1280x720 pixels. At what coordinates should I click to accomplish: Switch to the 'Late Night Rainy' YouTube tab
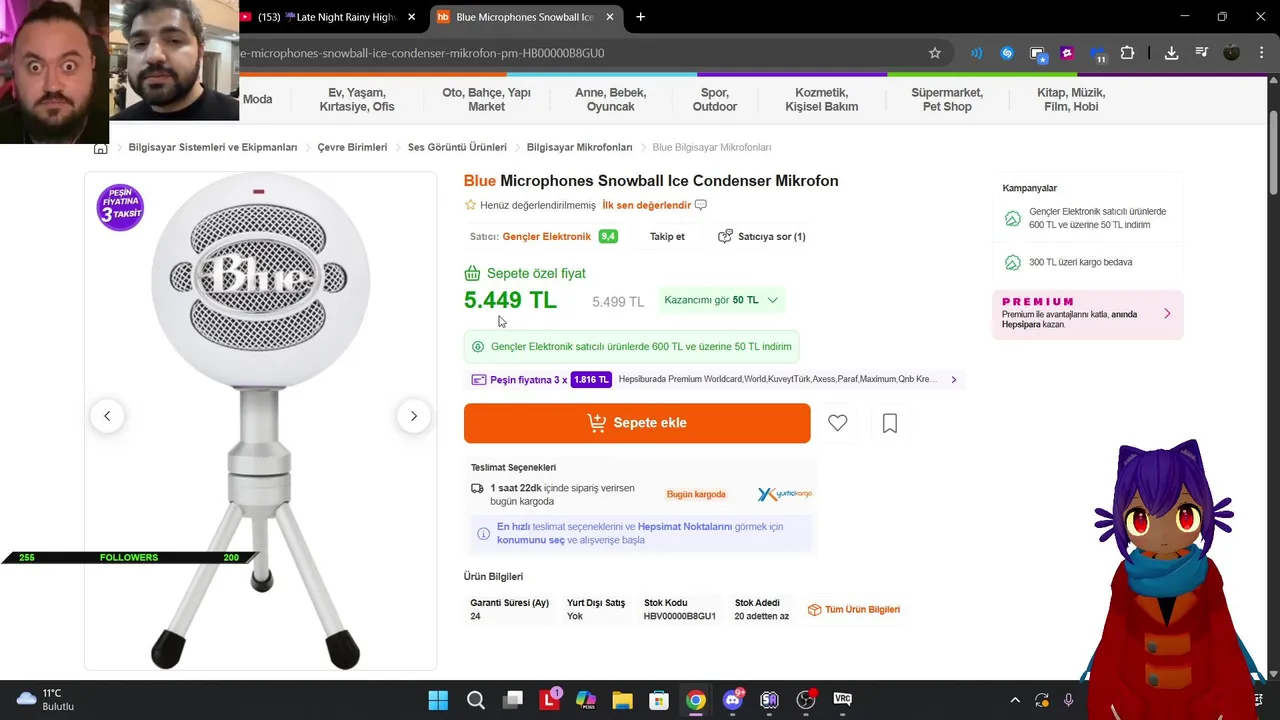point(326,17)
